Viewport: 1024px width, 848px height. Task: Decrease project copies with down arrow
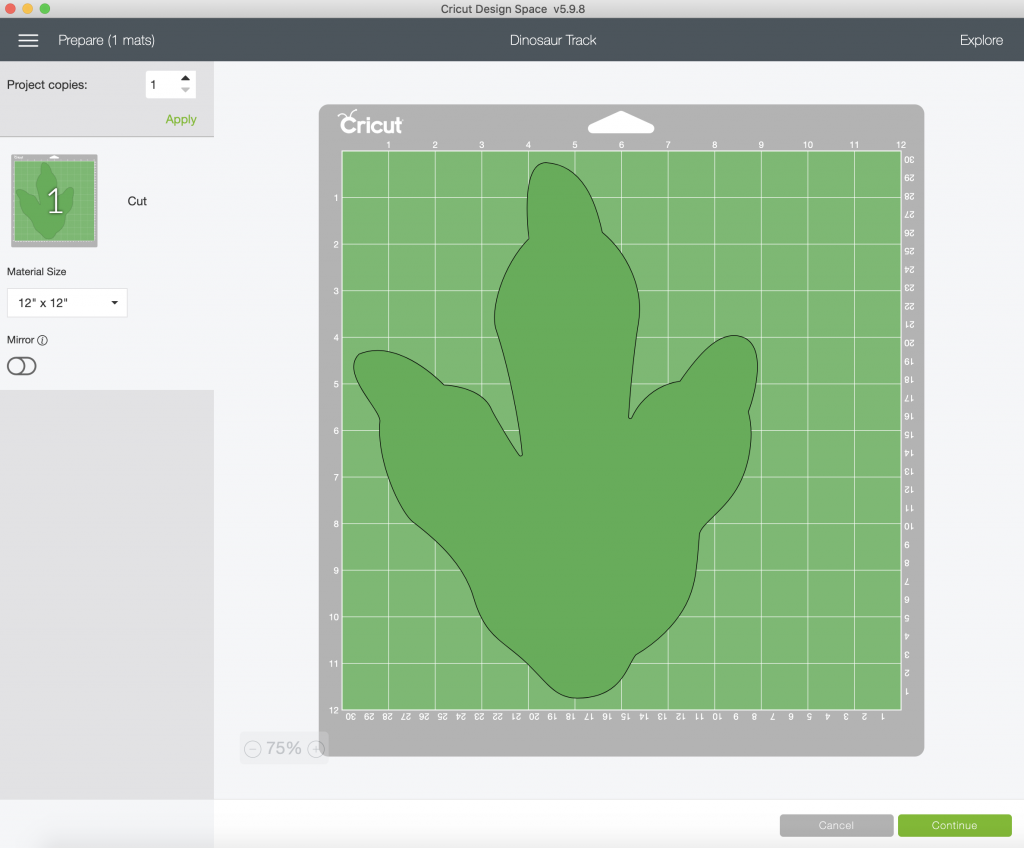[x=185, y=90]
